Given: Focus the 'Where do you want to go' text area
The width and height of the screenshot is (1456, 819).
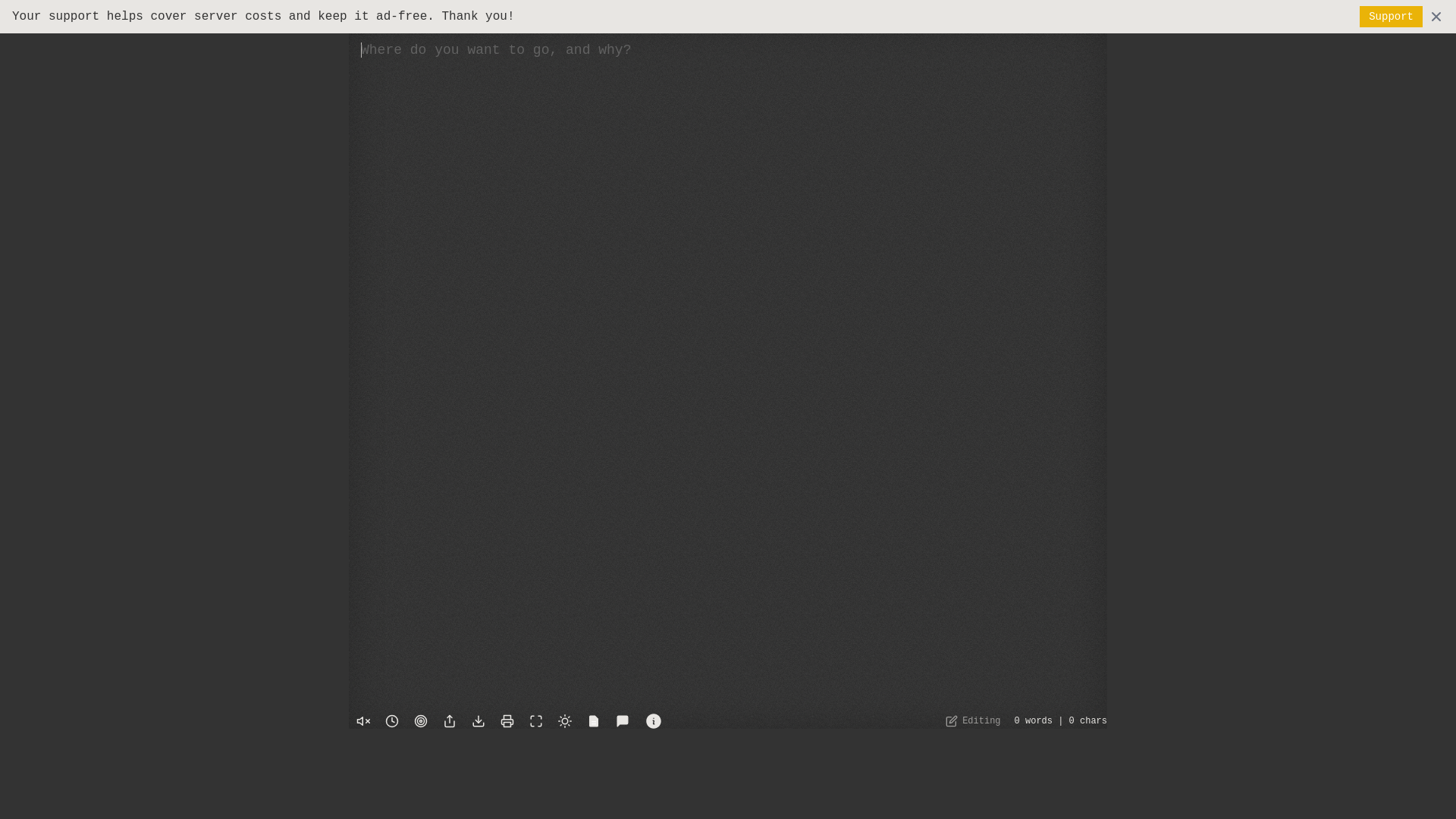Looking at the screenshot, I should [x=728, y=372].
